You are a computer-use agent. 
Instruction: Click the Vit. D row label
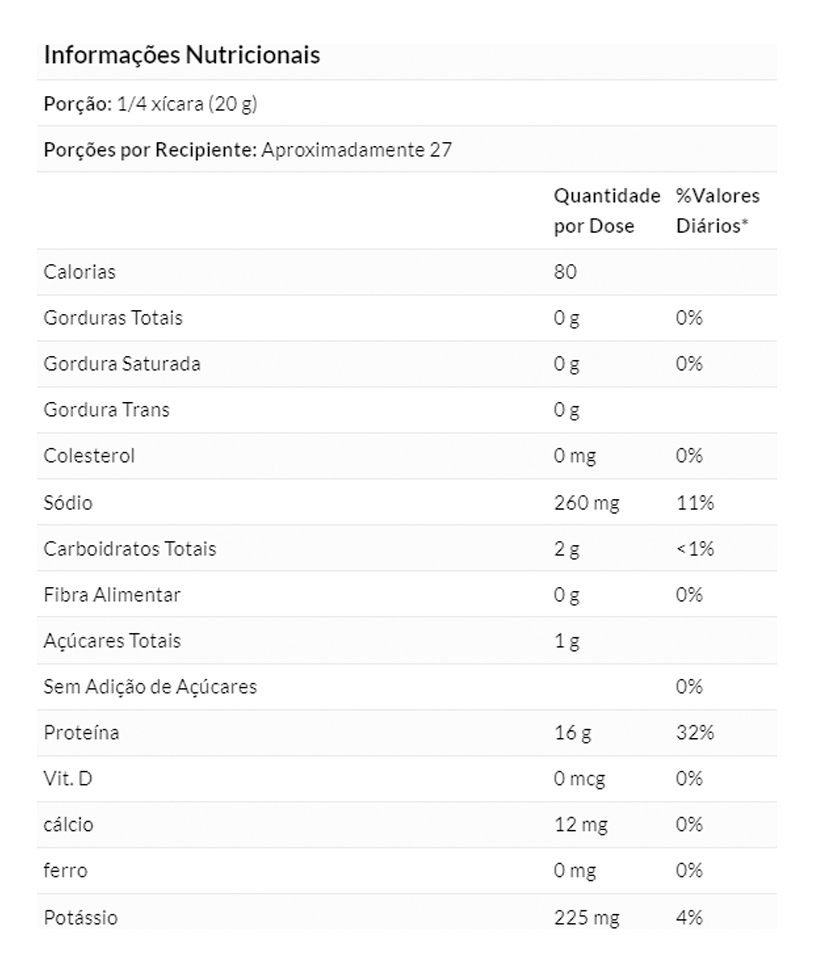coord(66,779)
